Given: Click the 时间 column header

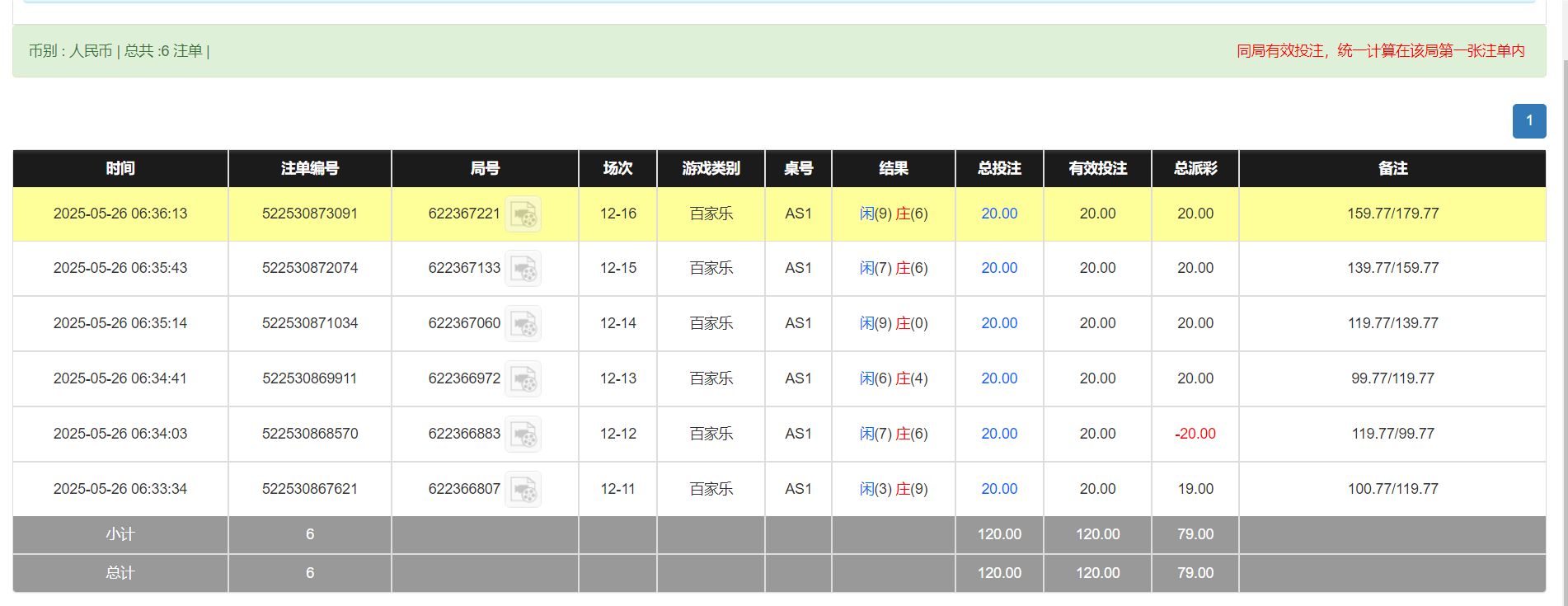Looking at the screenshot, I should click(x=120, y=168).
